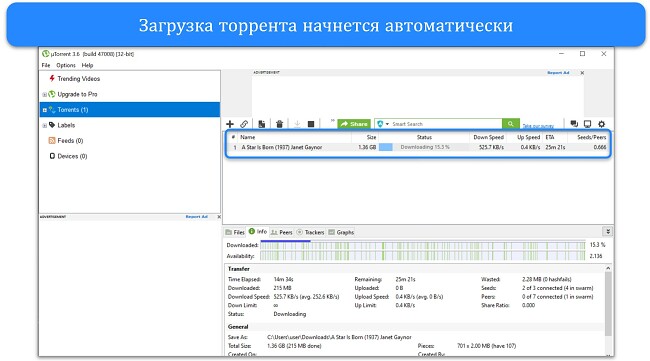Screen dimensions: 650x361
Task: Click the Downloaded pieces bar
Action: pos(423,245)
